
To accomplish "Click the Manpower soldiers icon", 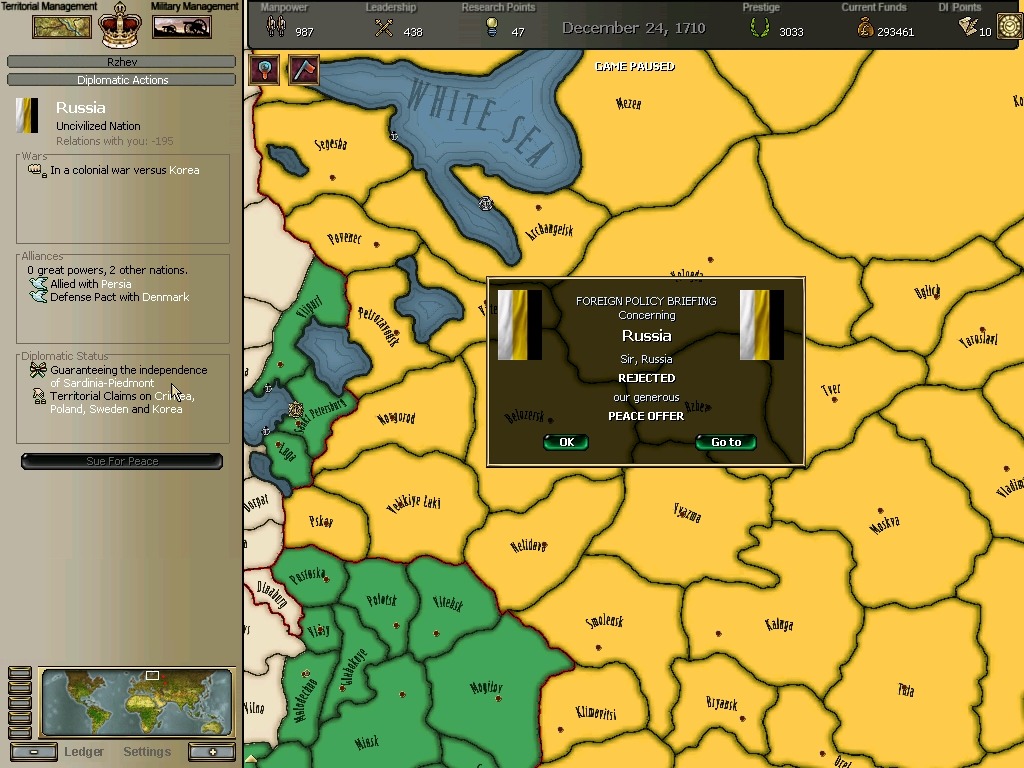I will [276, 27].
